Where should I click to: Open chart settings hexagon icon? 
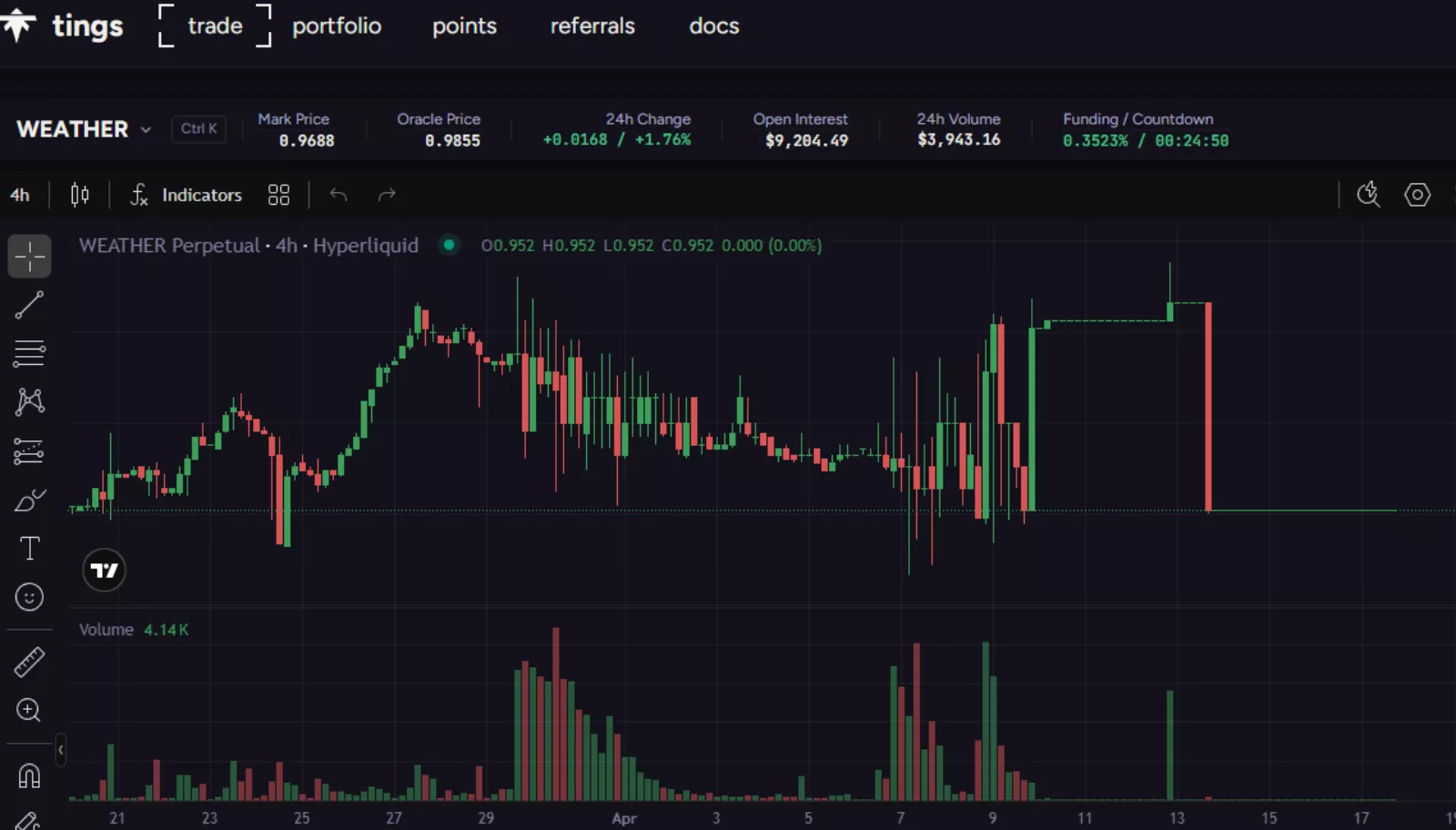tap(1417, 195)
